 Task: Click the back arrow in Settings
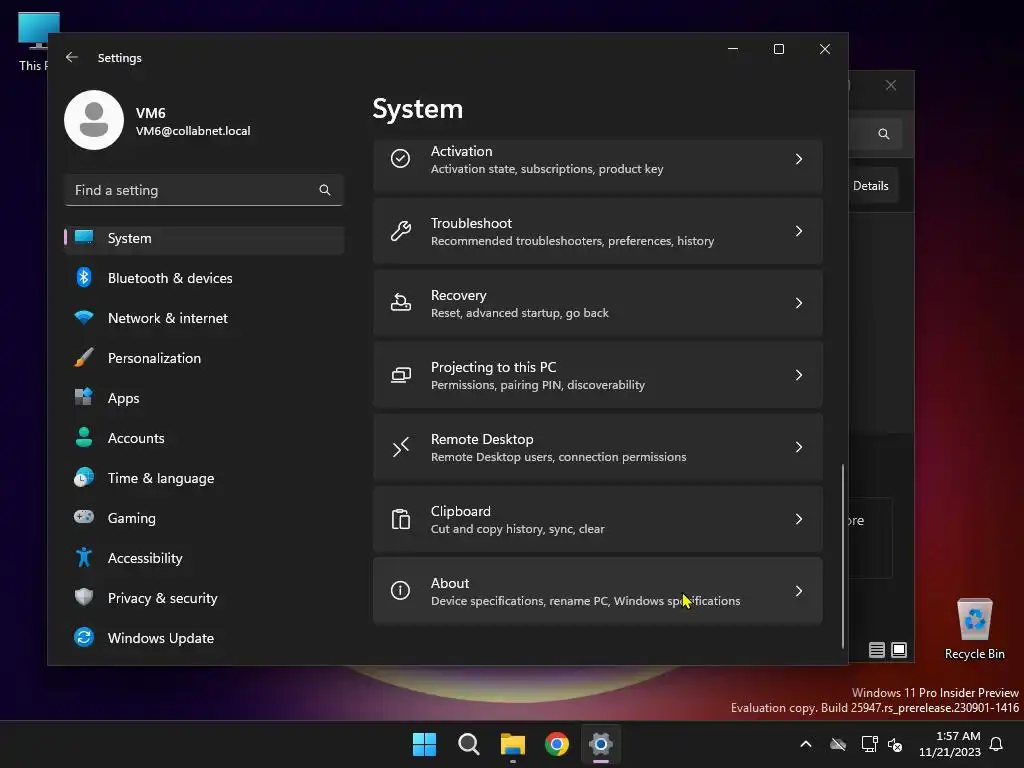coord(72,57)
